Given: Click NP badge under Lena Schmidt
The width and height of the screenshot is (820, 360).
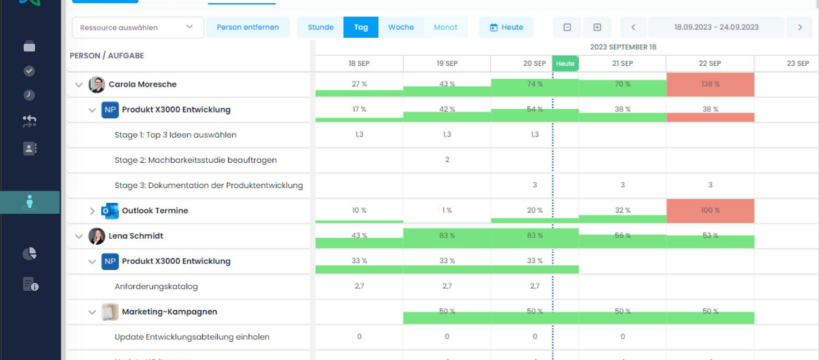Looking at the screenshot, I should [x=110, y=261].
